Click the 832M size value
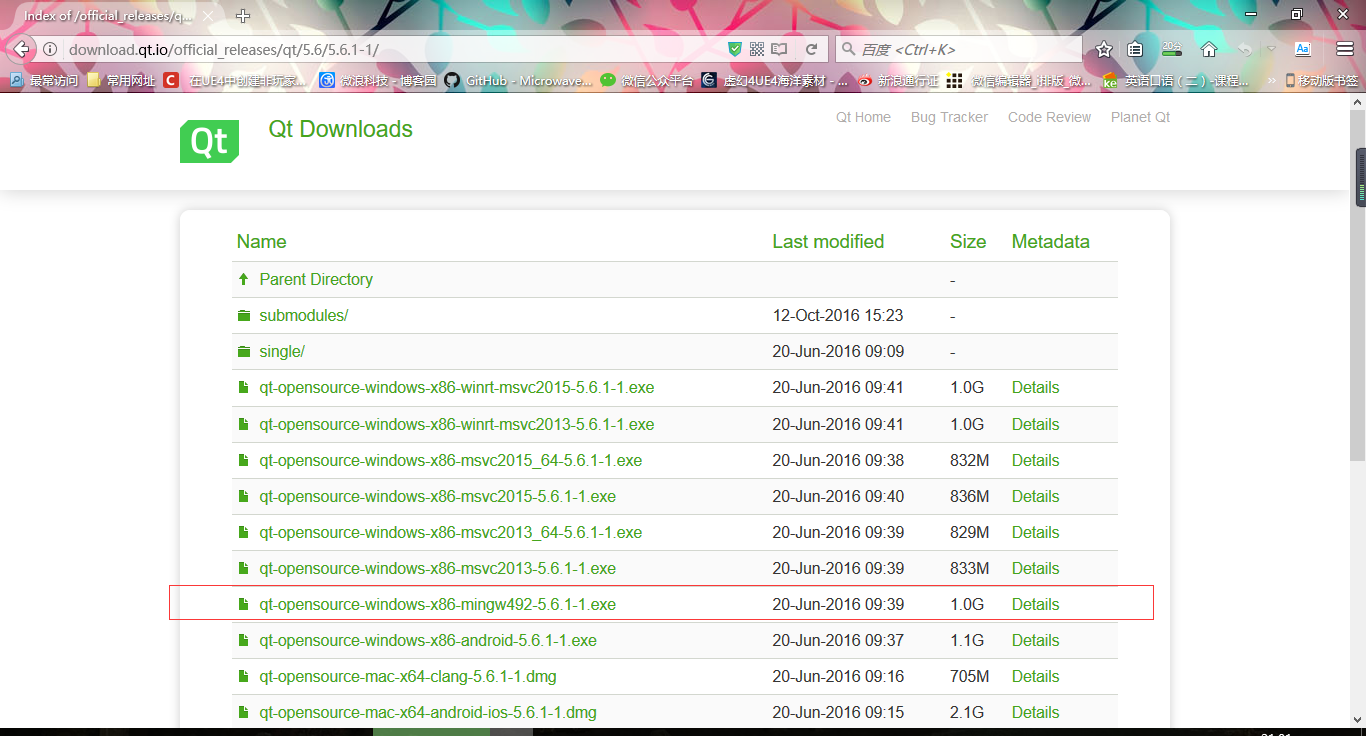 (x=970, y=461)
